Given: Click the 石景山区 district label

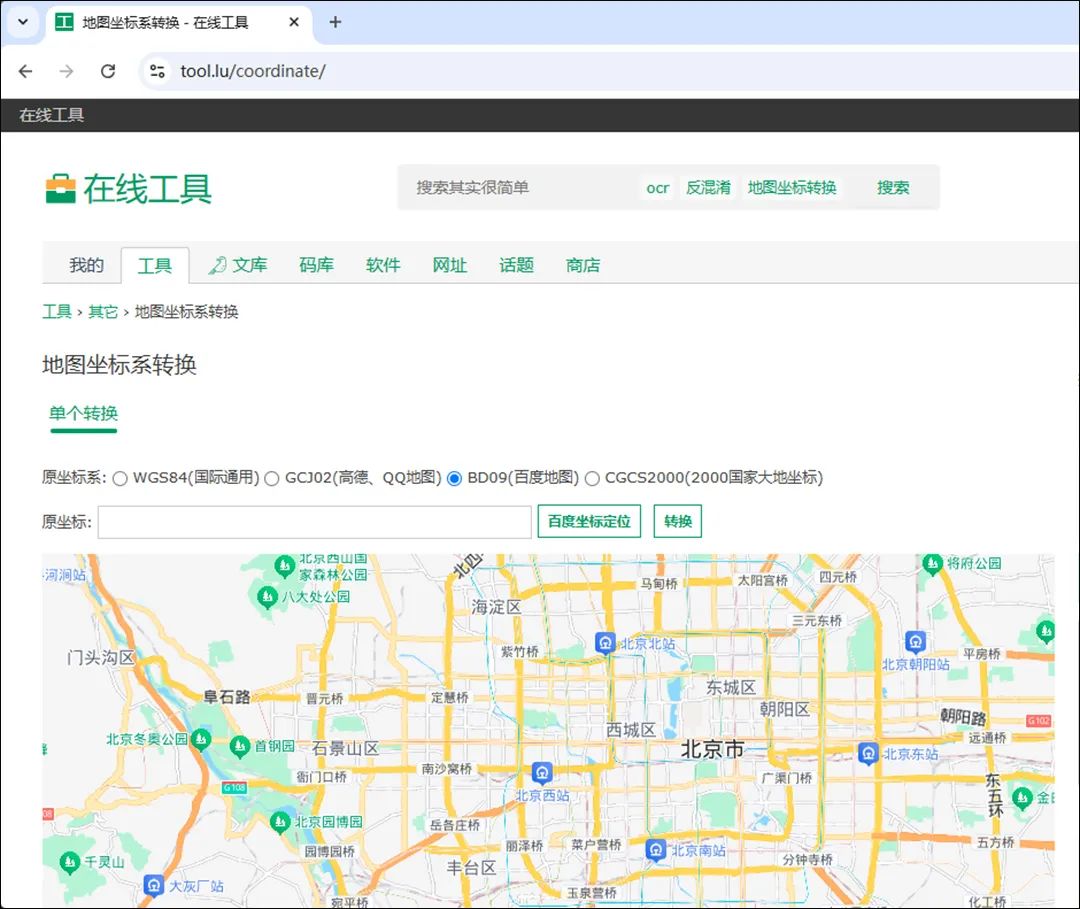Looking at the screenshot, I should click(346, 749).
